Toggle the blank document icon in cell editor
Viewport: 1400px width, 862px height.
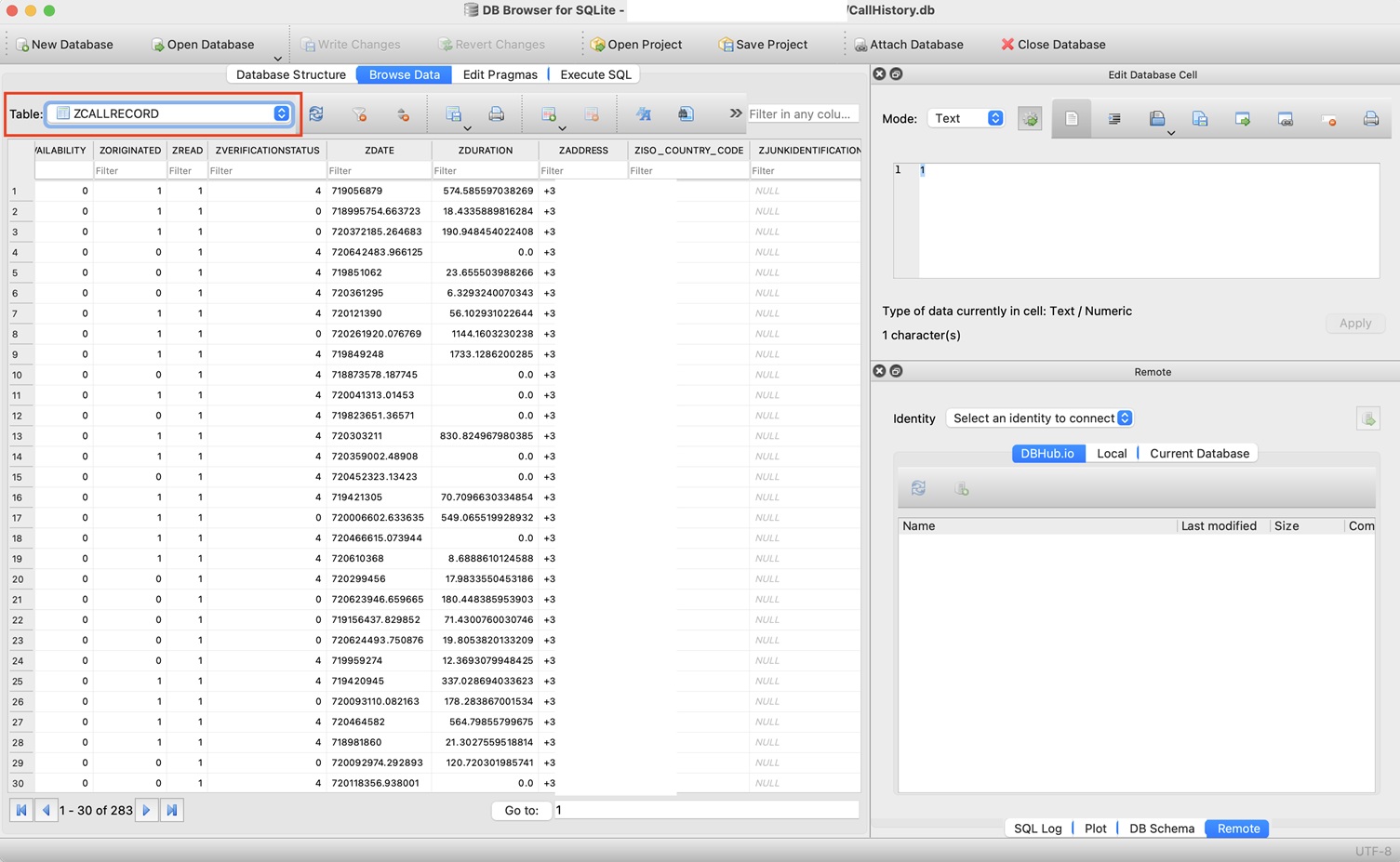tap(1072, 119)
